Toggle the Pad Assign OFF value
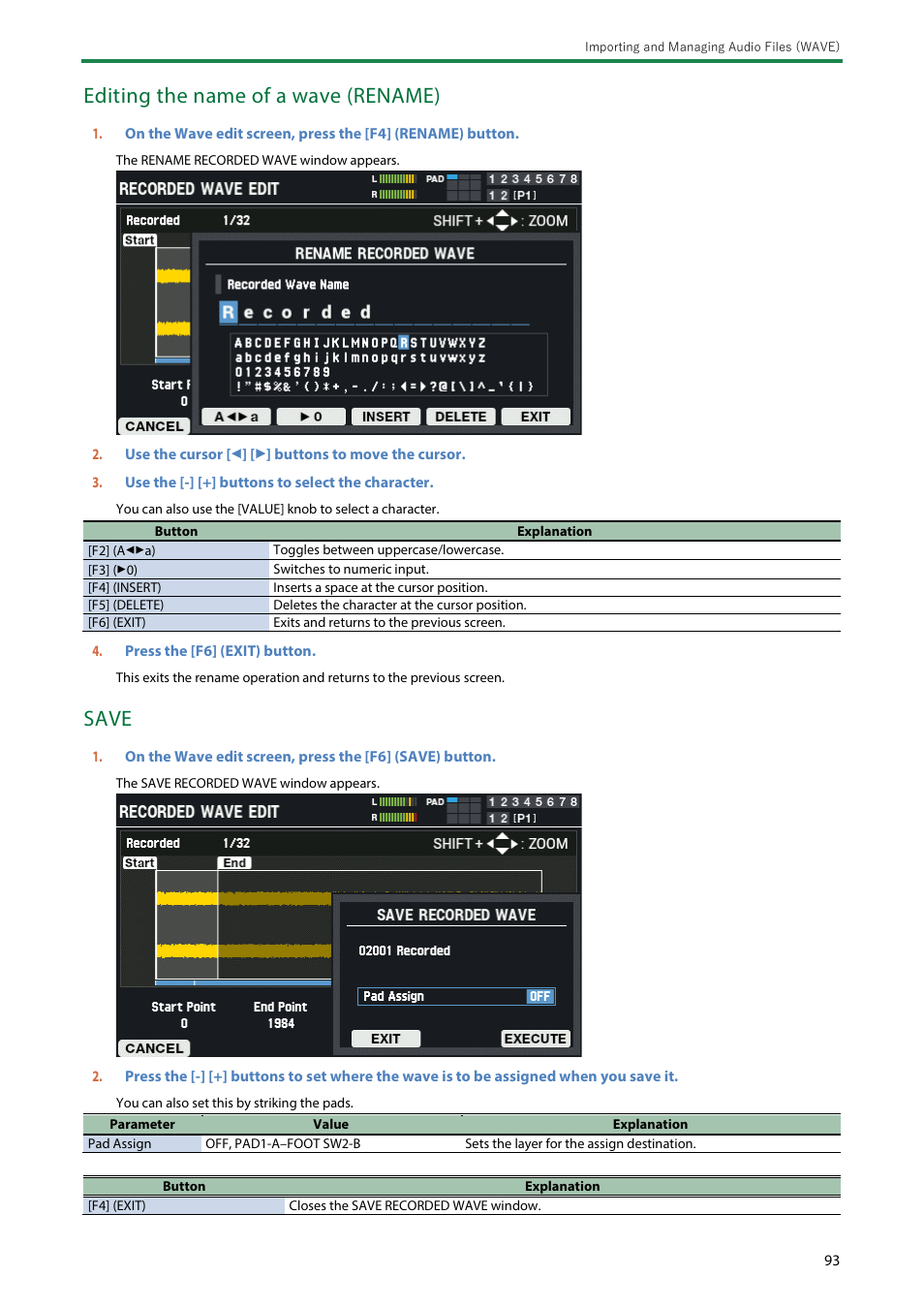924x1308 pixels. point(539,996)
